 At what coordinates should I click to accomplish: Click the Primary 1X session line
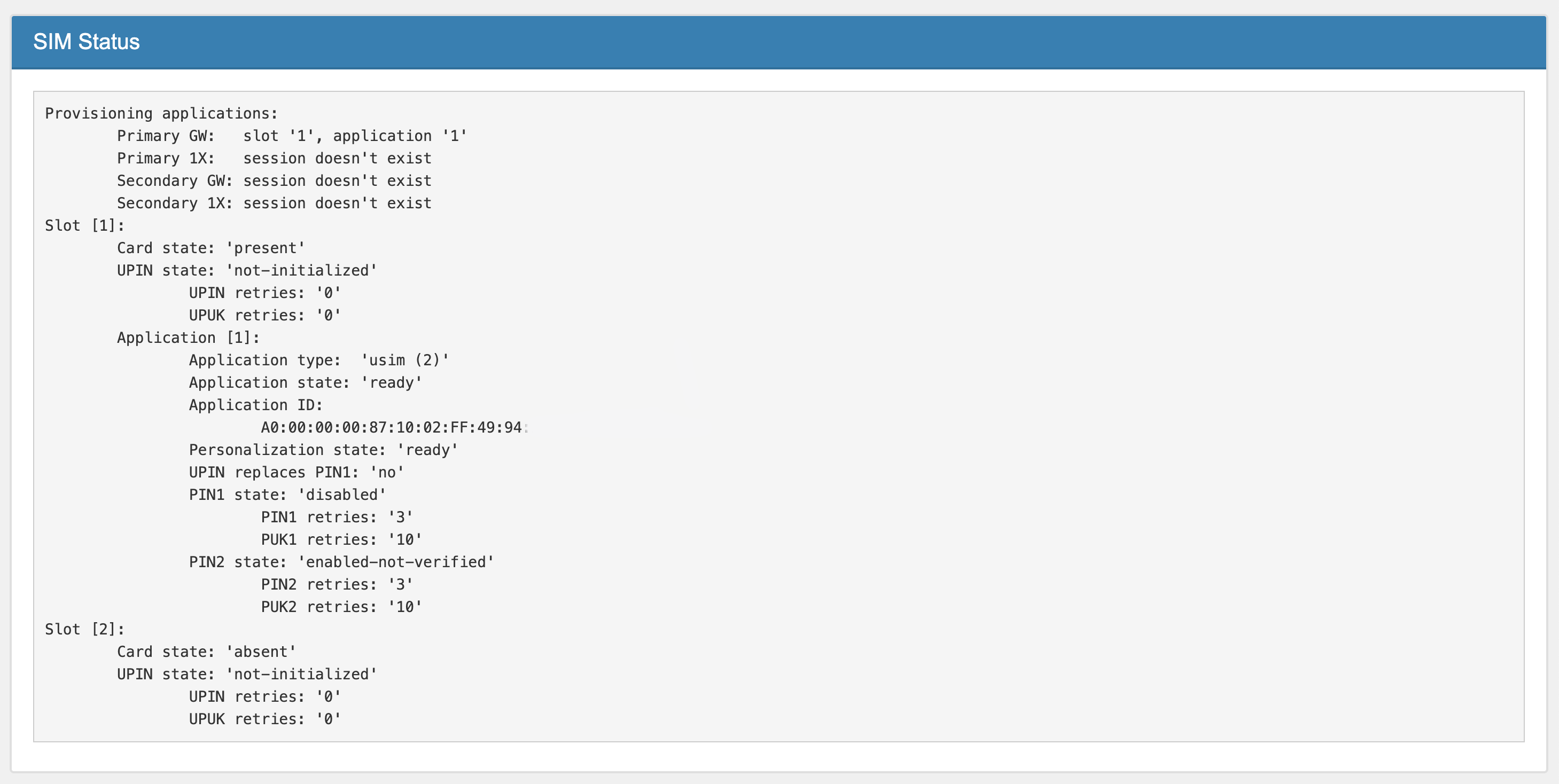[274, 159]
